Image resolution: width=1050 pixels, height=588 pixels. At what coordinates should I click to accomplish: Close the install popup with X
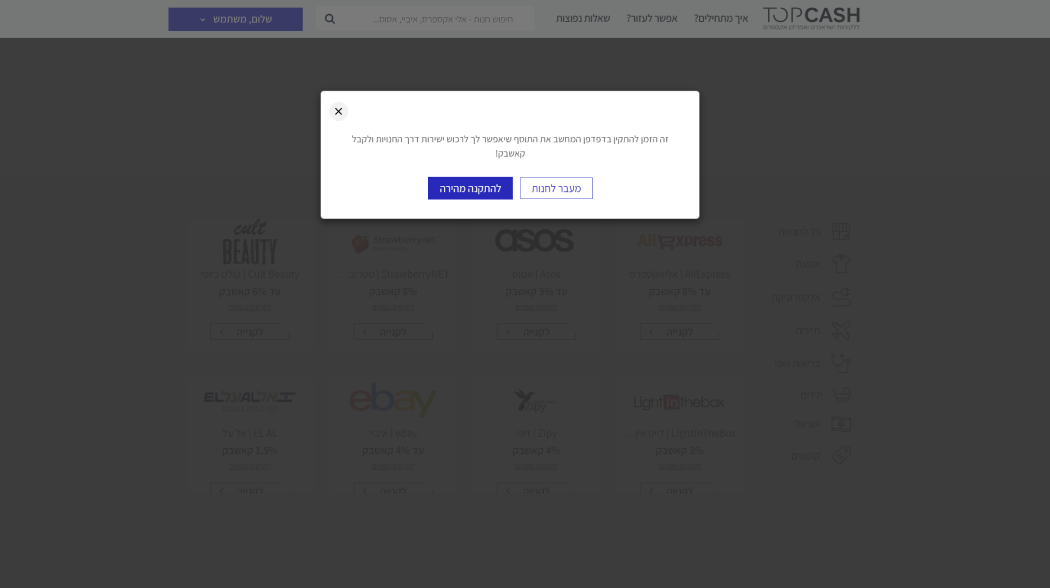(x=338, y=111)
